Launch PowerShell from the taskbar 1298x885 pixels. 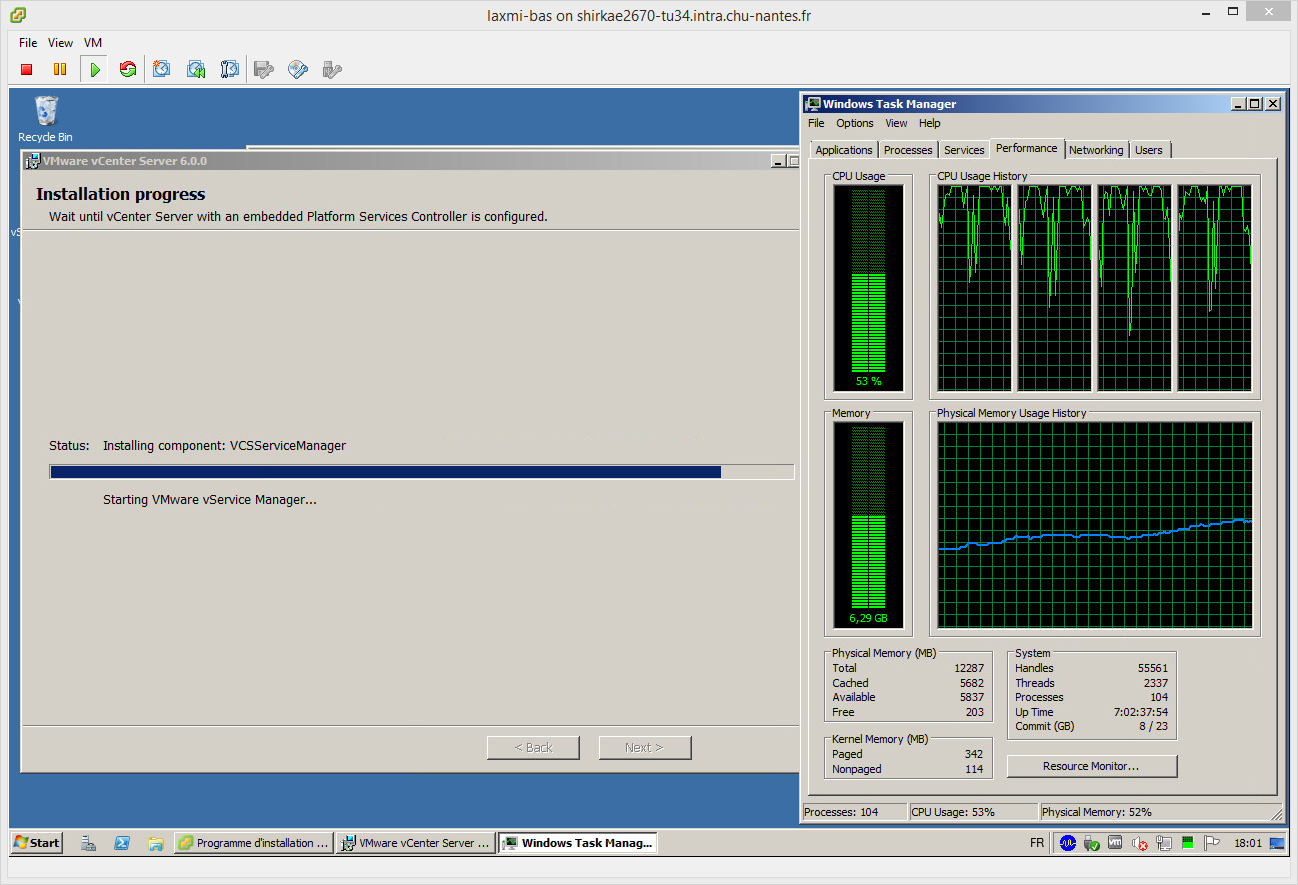point(122,843)
